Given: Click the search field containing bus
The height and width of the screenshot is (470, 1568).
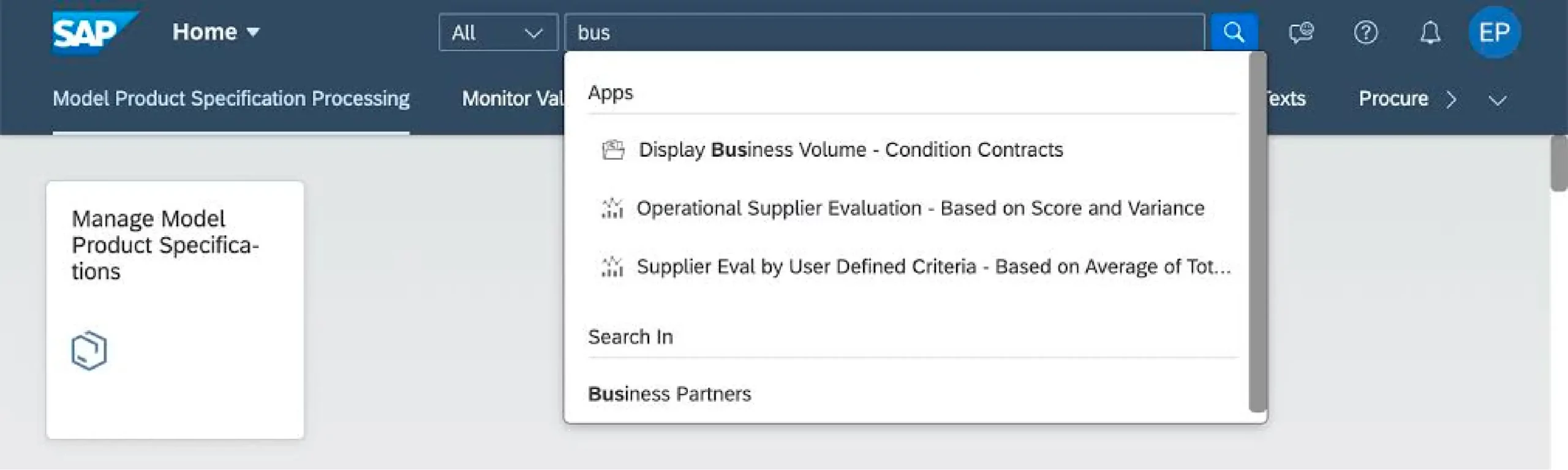Looking at the screenshot, I should click(882, 32).
